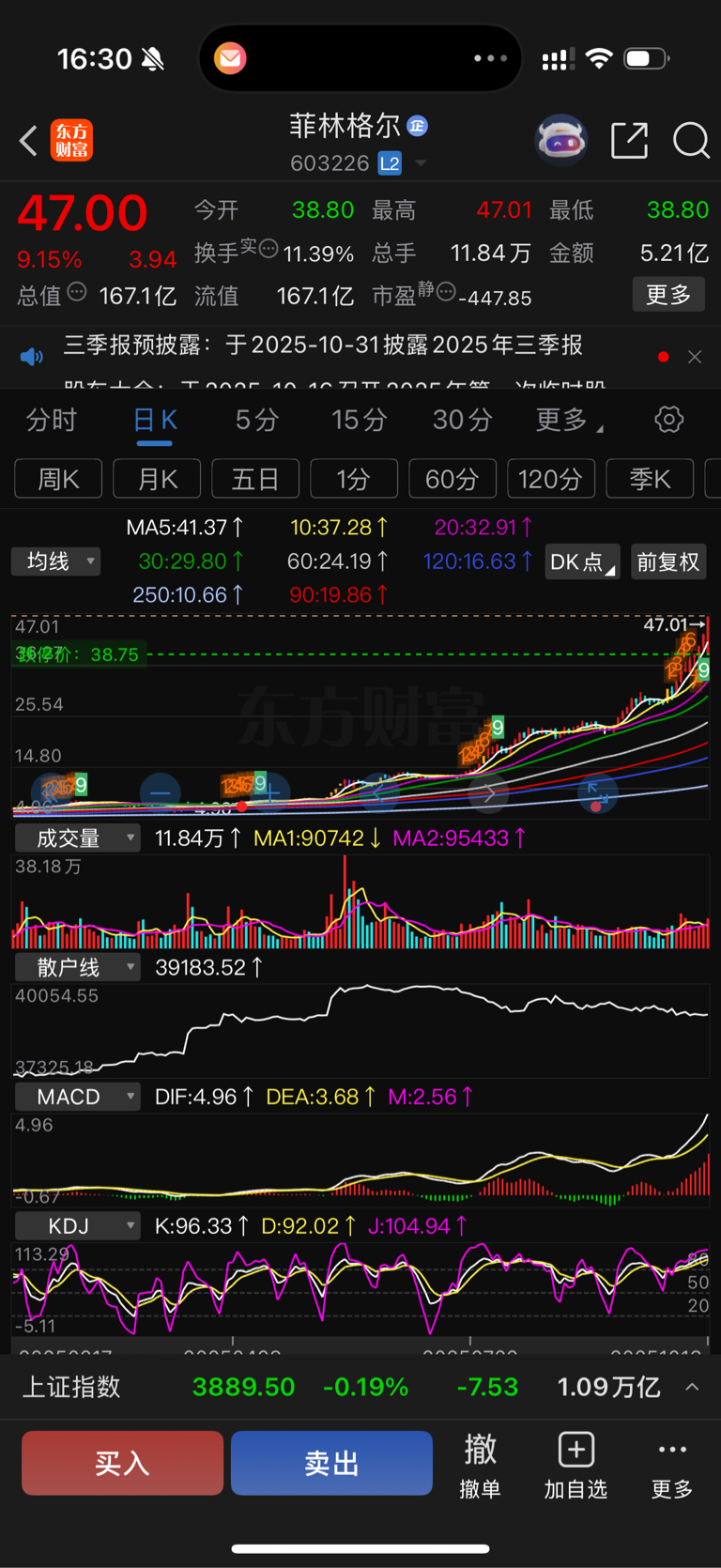Open the 成交量 indicator dropdown
721x1568 pixels.
[77, 838]
